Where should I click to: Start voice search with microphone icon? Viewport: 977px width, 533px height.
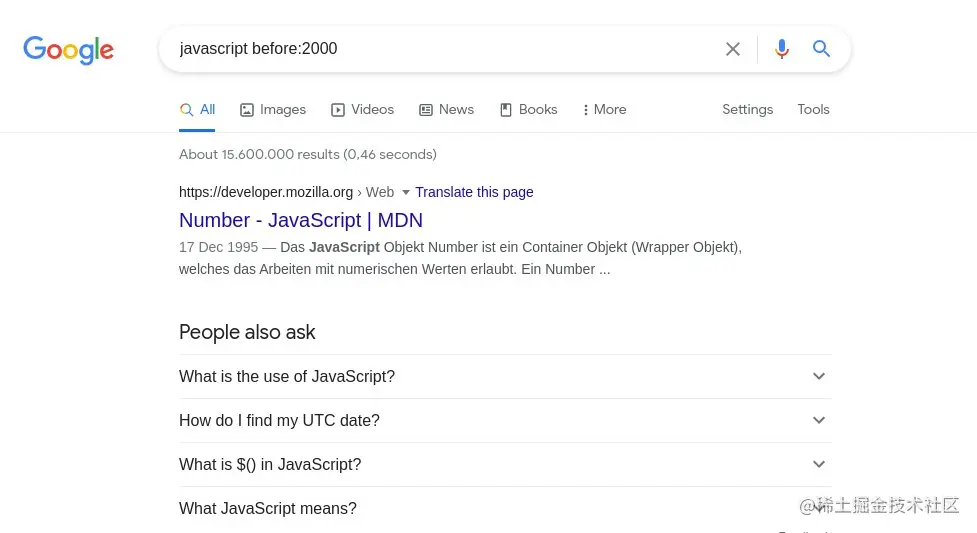782,49
